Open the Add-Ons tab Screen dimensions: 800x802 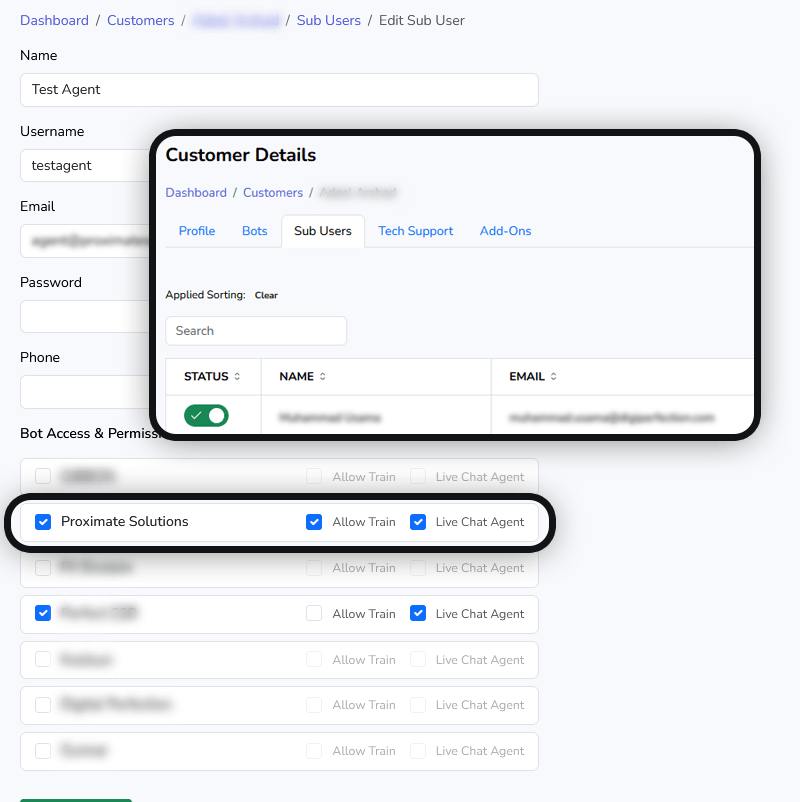505,231
